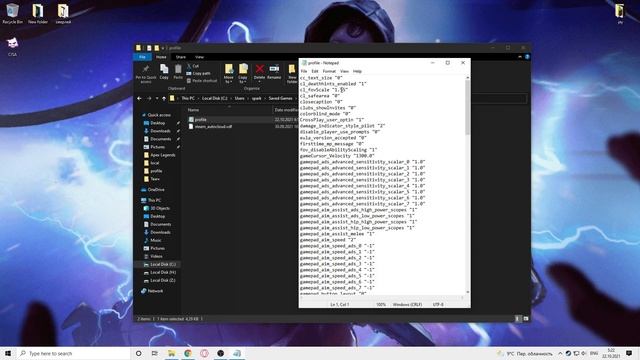Screen dimensions: 640x360
Task: Click This PC in address breadcrumb
Action: (188, 98)
